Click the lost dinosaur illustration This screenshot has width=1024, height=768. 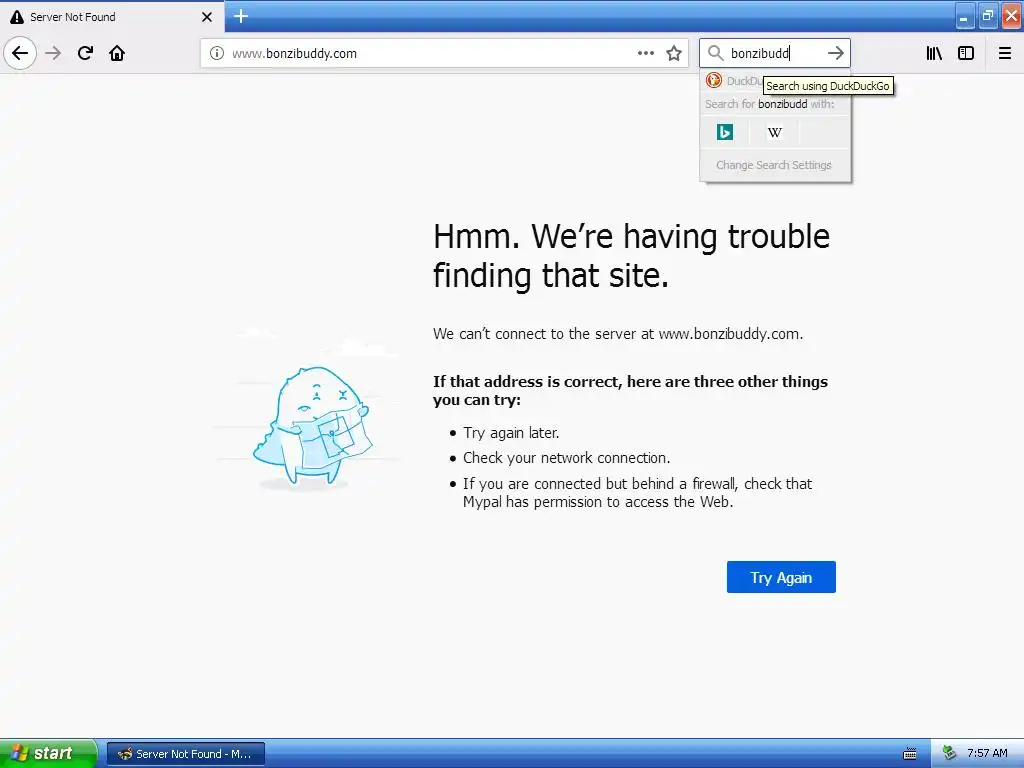(x=312, y=426)
